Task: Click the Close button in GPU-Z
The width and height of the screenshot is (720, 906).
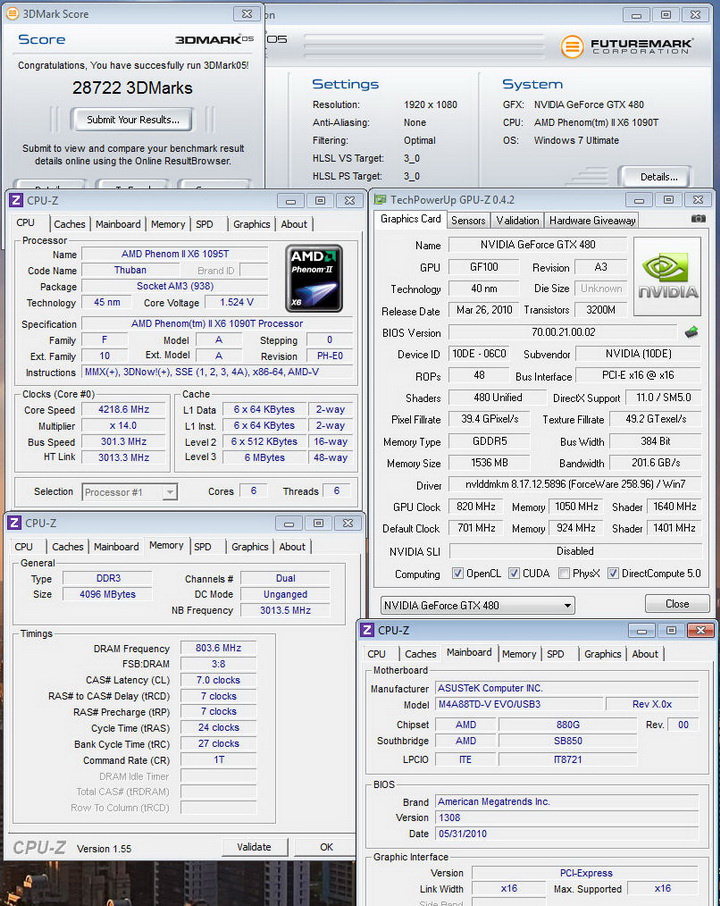Action: 677,604
